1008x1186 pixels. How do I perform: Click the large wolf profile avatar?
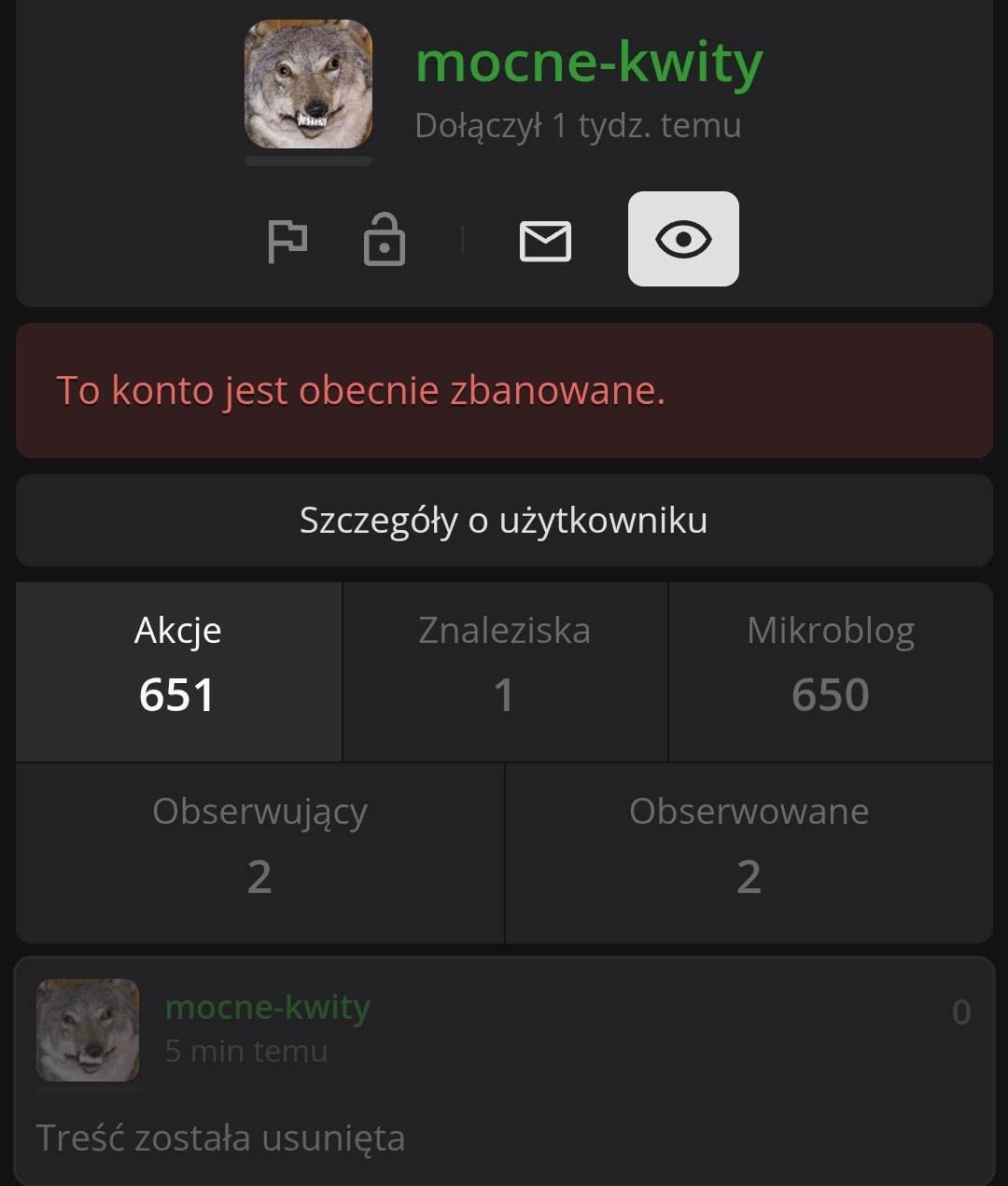[x=308, y=84]
